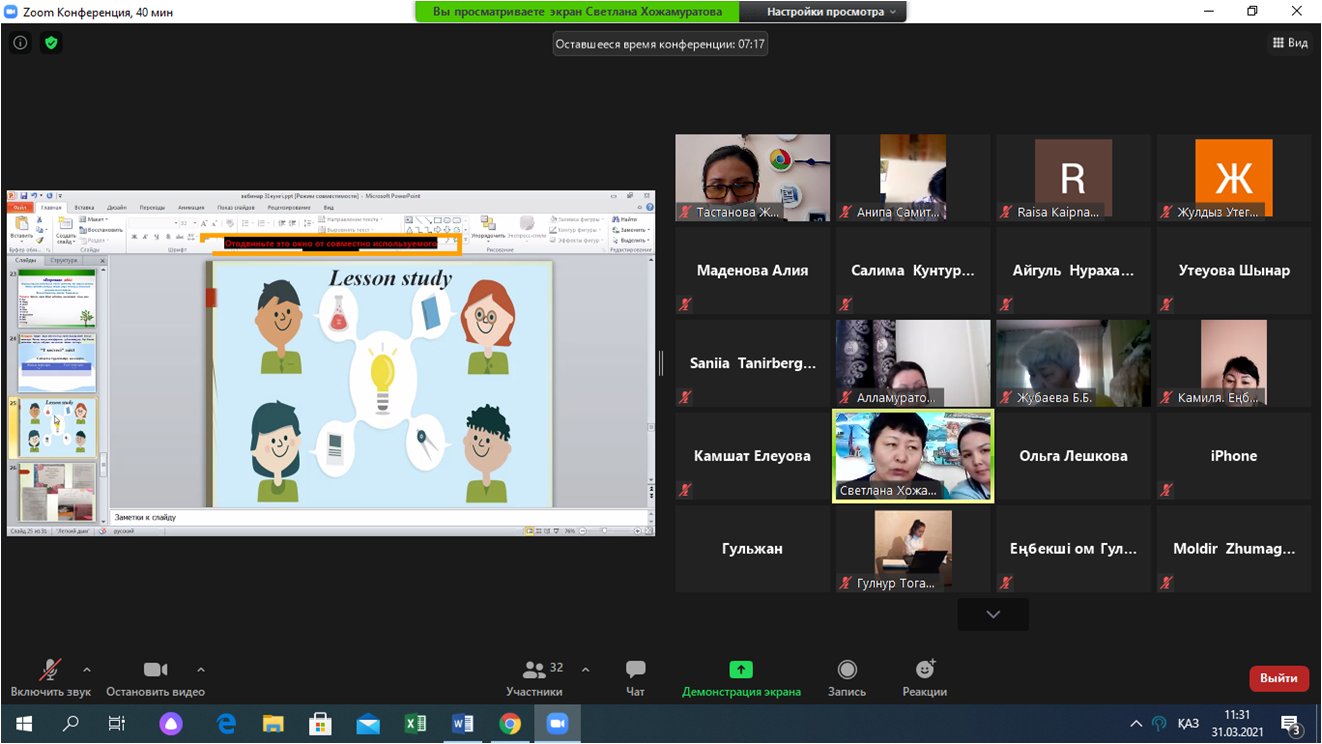Open the meeting info icon
Viewport: 1322px width, 744px height.
[x=20, y=44]
